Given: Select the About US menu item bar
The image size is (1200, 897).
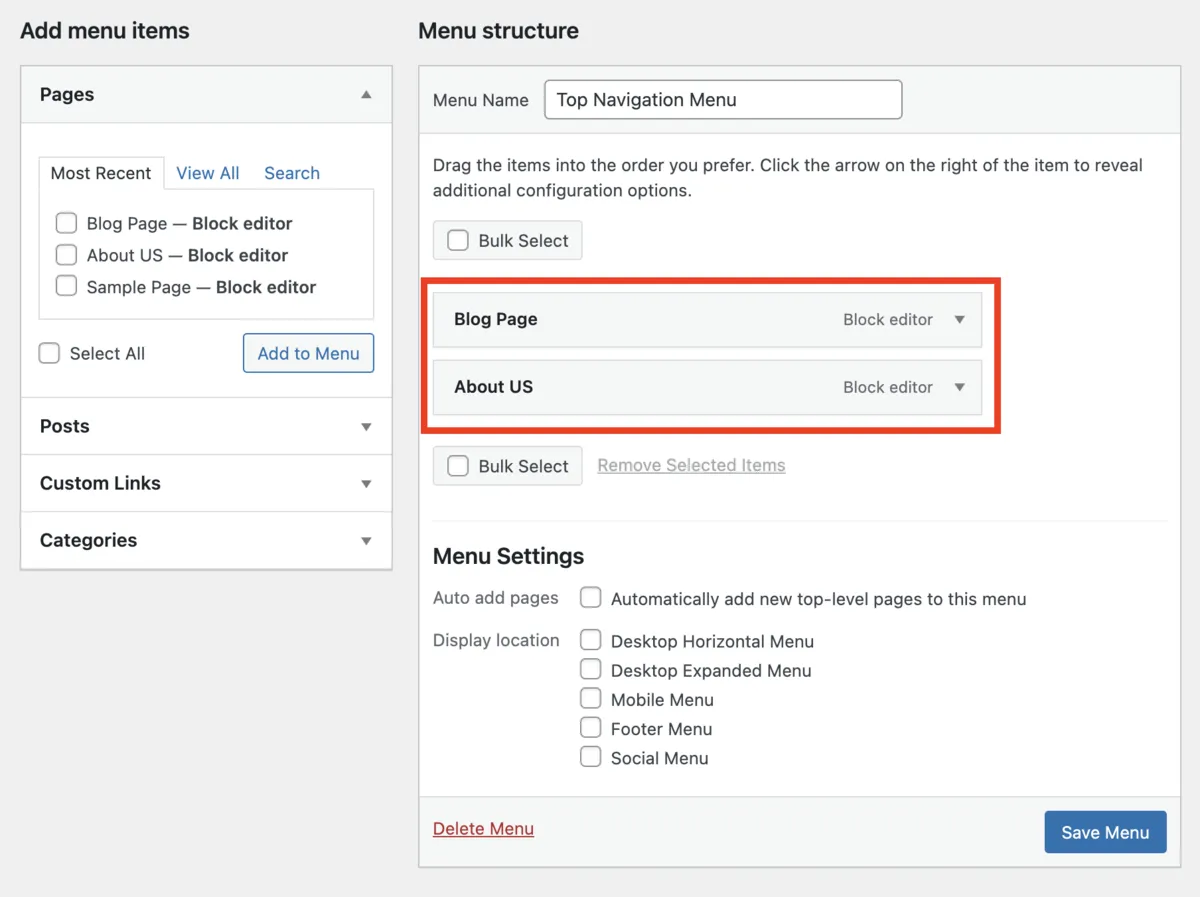Looking at the screenshot, I should point(707,387).
